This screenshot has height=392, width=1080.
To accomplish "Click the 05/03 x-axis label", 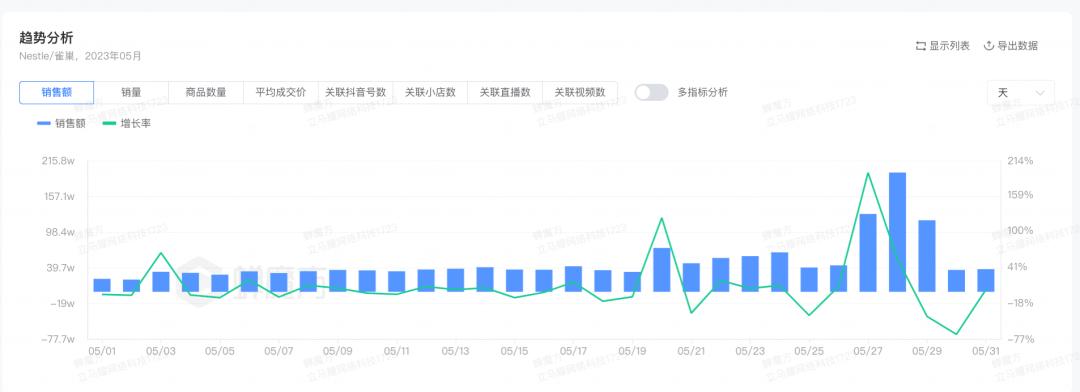I will [161, 351].
